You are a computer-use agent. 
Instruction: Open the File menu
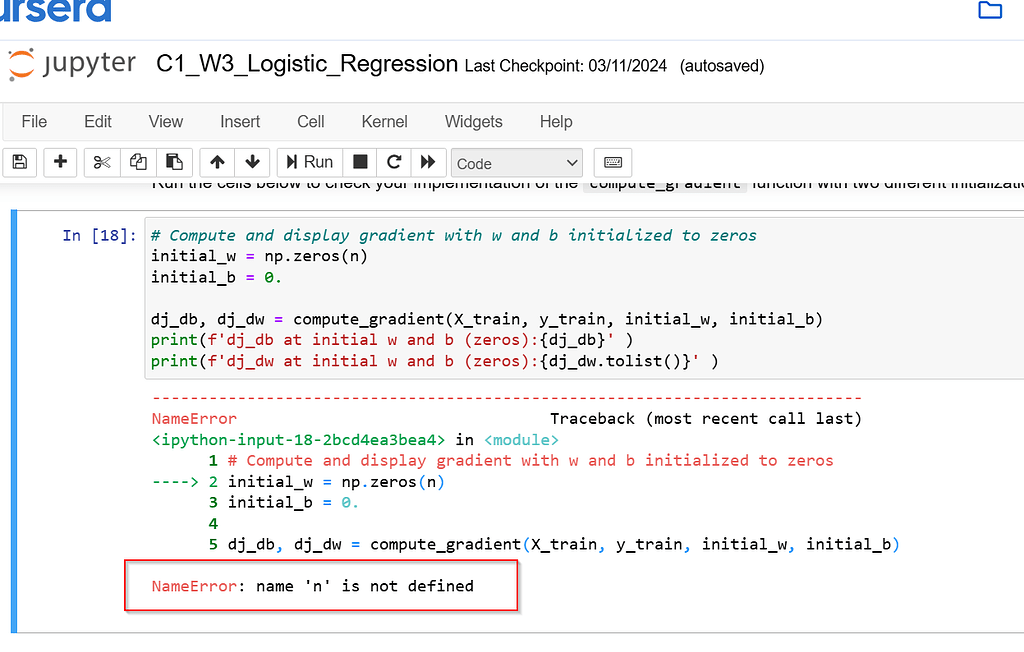pyautogui.click(x=33, y=121)
